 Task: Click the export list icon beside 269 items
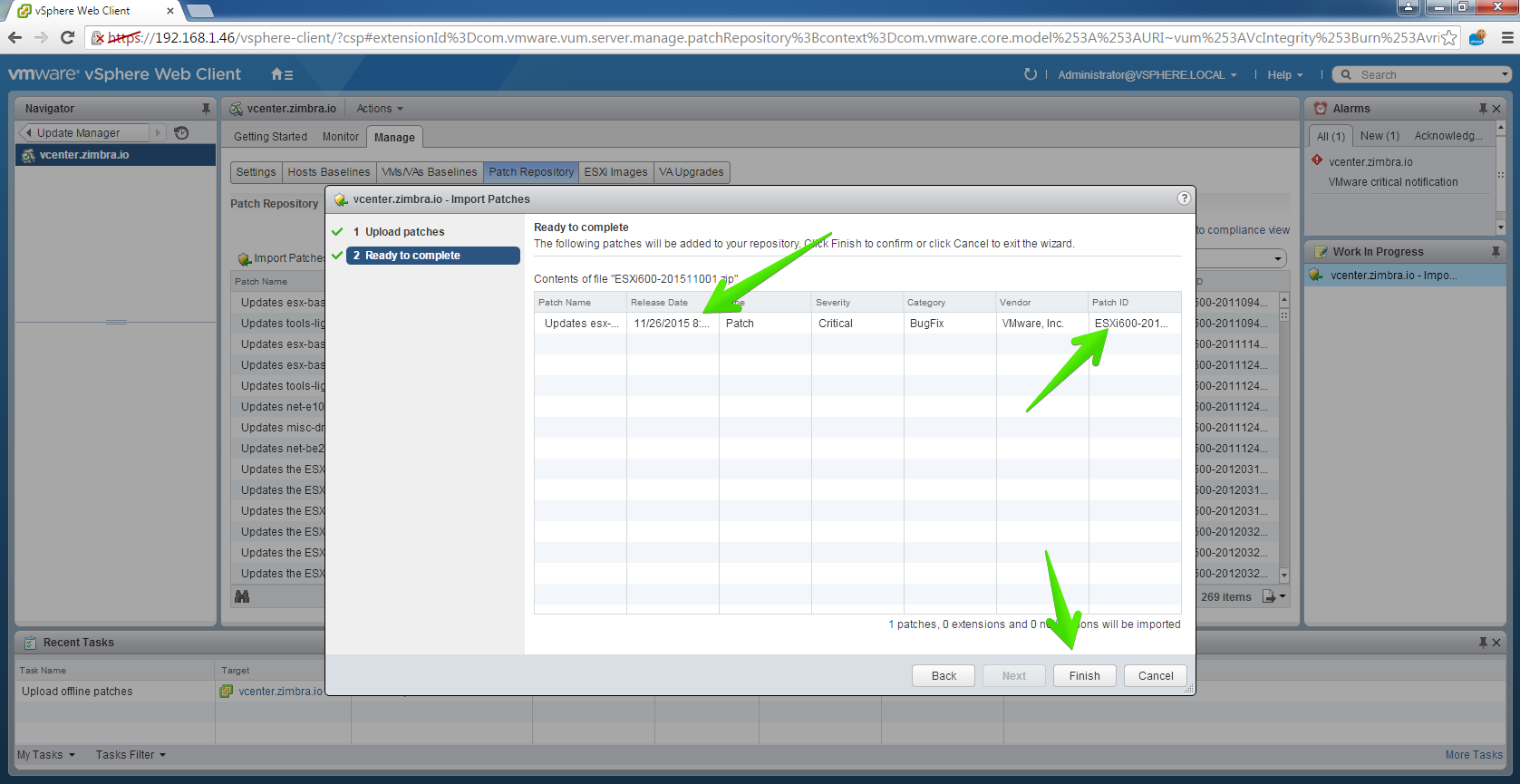[1269, 596]
